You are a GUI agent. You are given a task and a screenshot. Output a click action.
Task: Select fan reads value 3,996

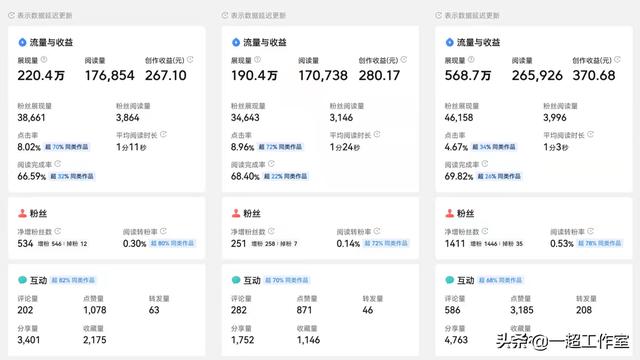pyautogui.click(x=555, y=118)
